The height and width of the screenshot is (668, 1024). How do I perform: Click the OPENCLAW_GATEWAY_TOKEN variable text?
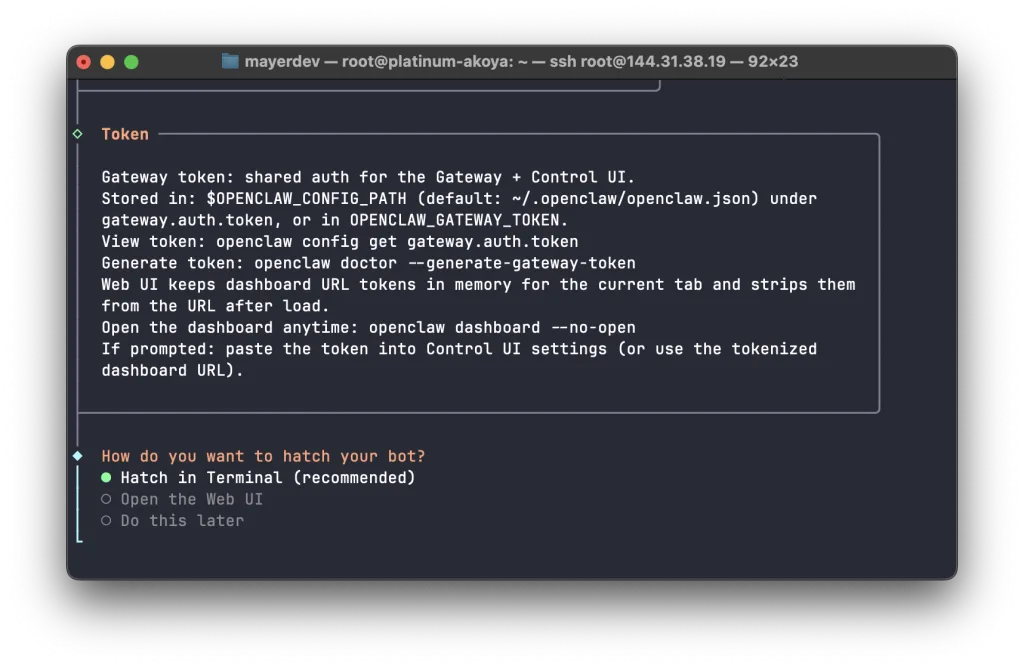455,220
